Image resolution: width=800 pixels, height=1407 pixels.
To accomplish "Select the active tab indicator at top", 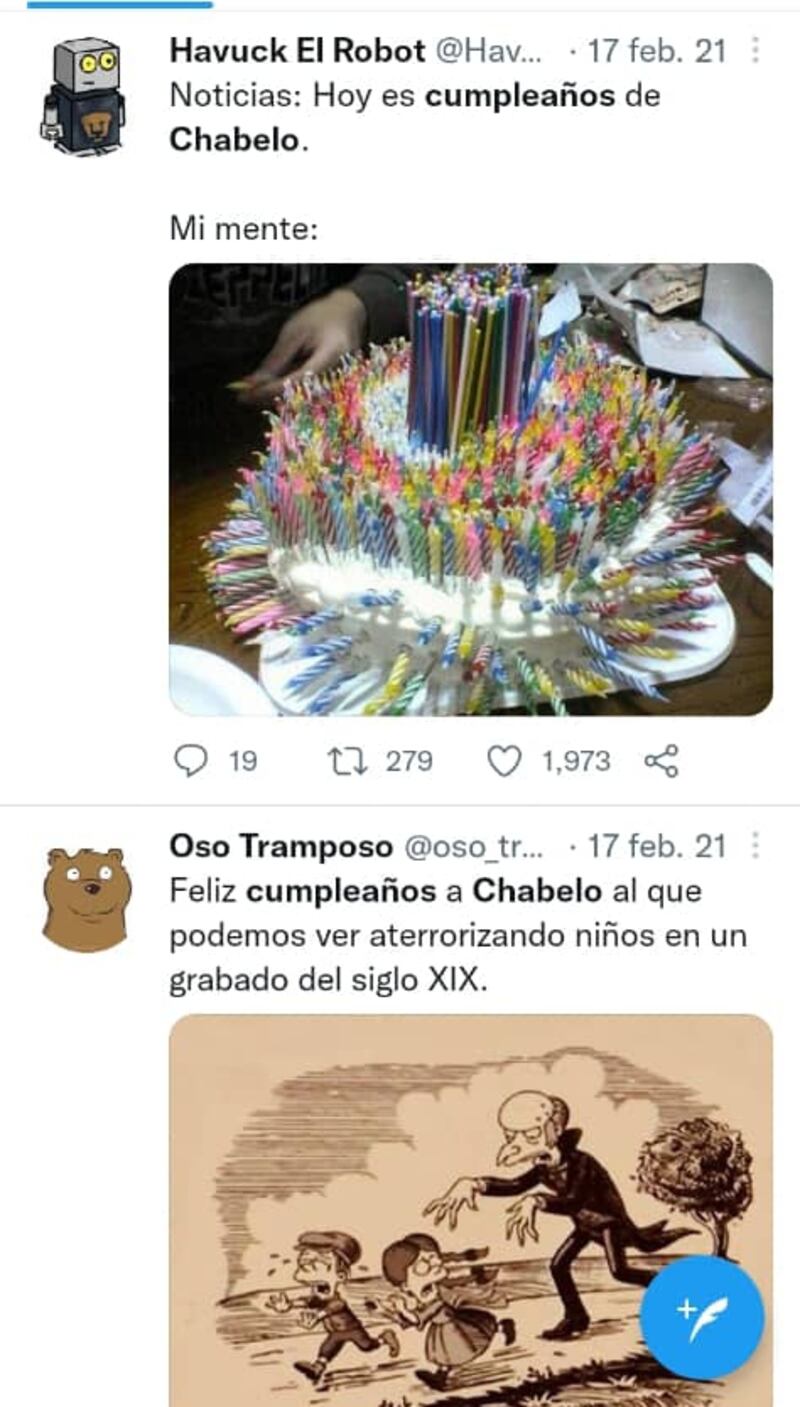I will click(120, 4).
